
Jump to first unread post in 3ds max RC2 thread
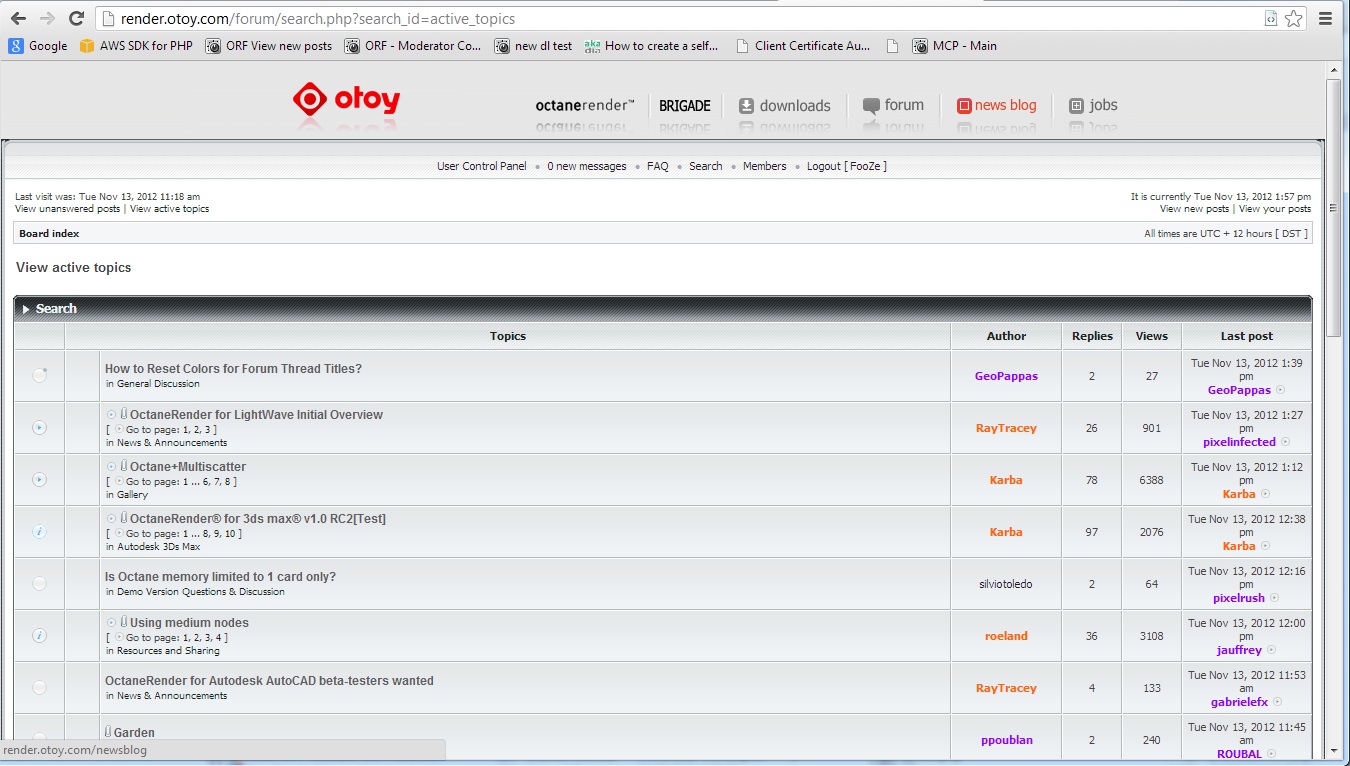point(111,518)
